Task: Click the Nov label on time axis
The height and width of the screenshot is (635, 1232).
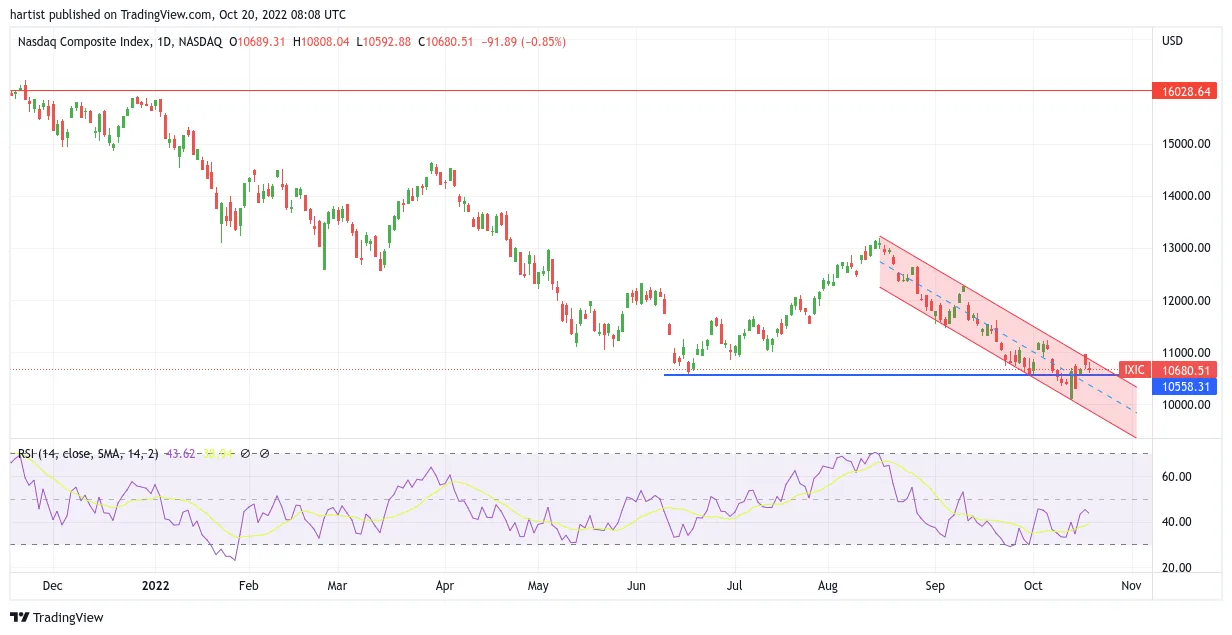Action: pyautogui.click(x=1130, y=585)
